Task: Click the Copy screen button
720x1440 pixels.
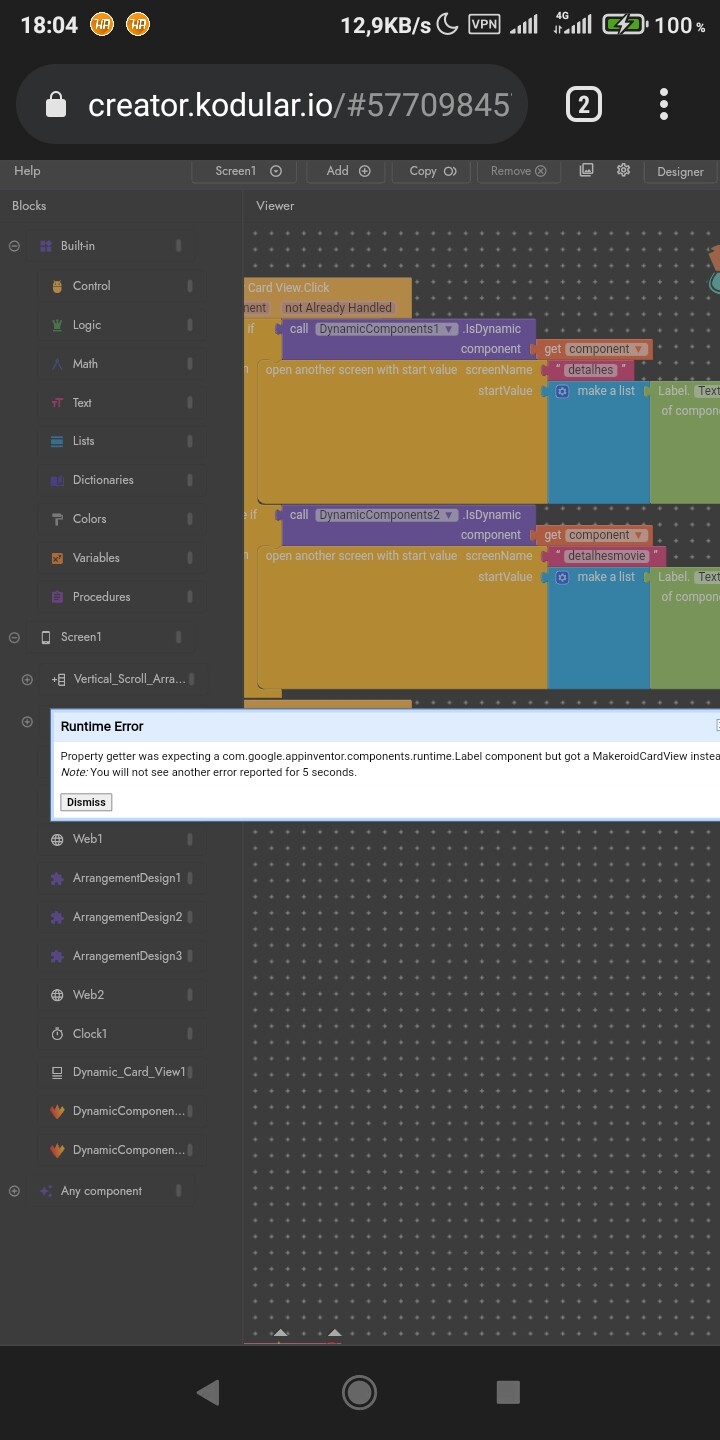Action: 433,171
